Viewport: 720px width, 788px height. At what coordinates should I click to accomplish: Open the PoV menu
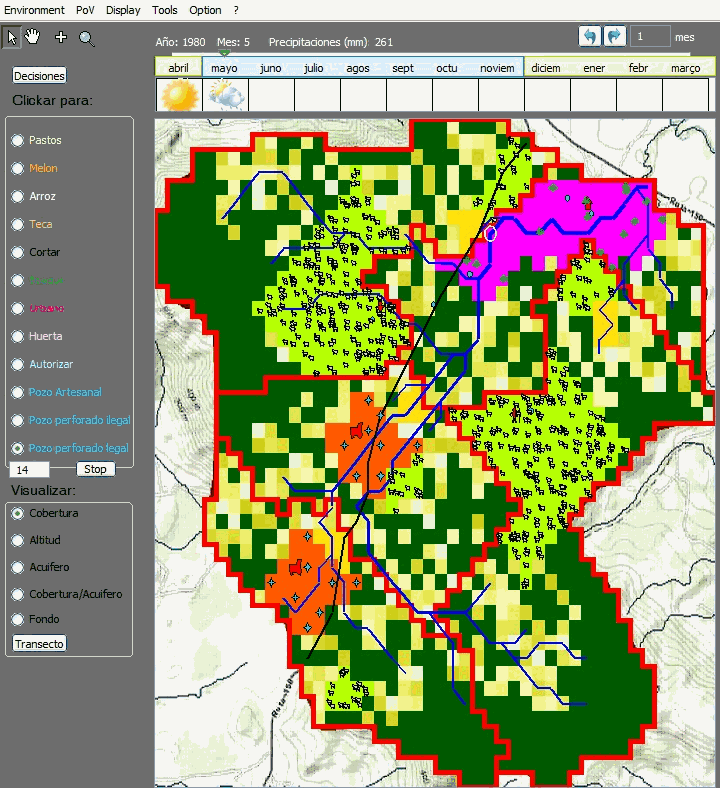coord(84,10)
